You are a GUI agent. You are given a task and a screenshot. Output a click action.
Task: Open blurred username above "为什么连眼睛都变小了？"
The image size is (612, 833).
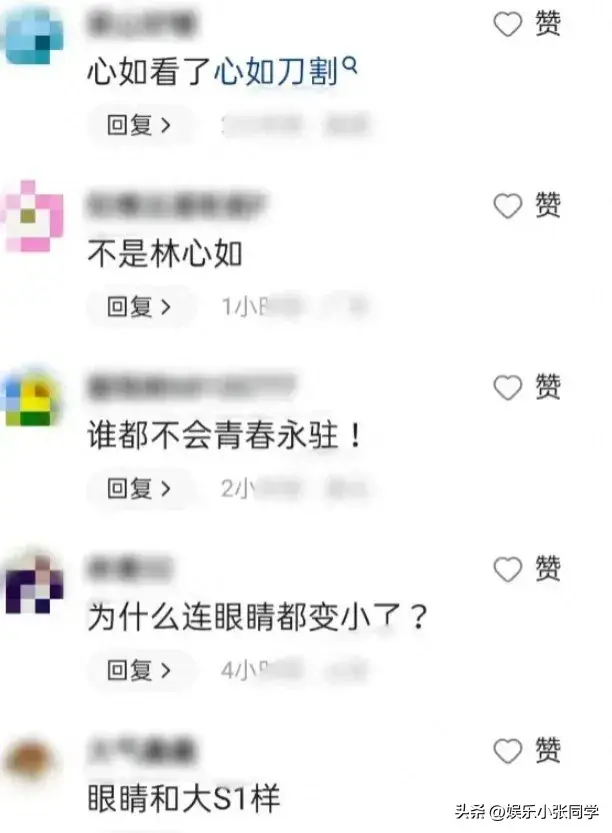130,568
